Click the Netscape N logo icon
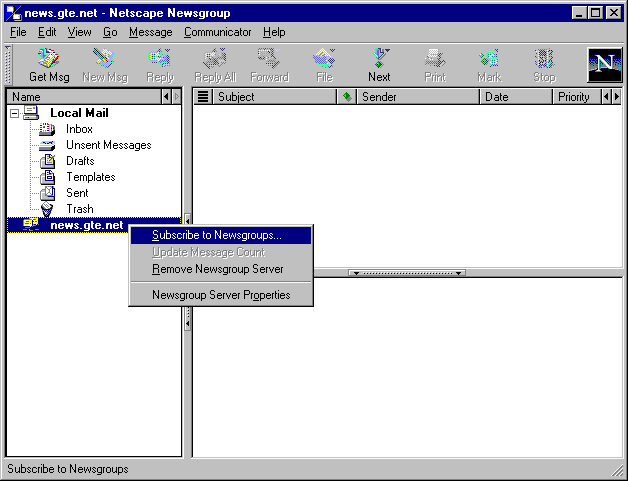This screenshot has width=628, height=481. 603,65
